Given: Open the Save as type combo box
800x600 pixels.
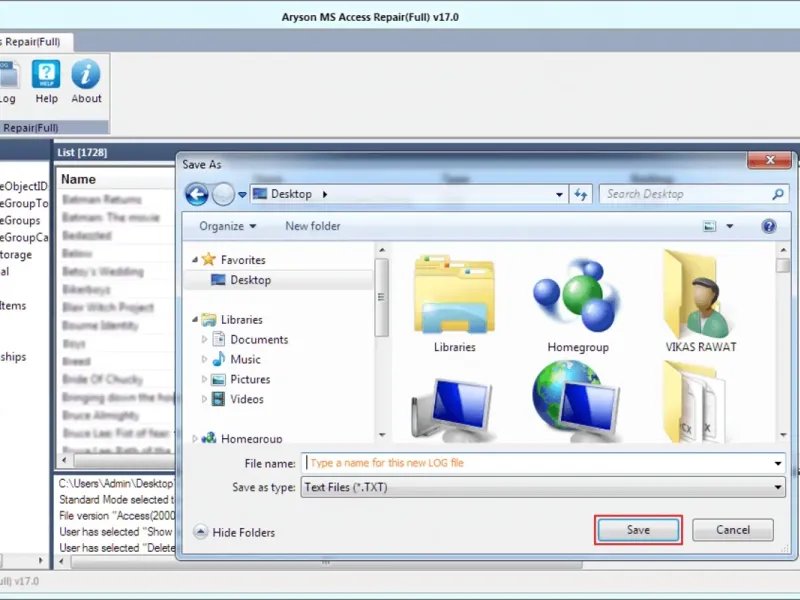Looking at the screenshot, I should (x=543, y=488).
